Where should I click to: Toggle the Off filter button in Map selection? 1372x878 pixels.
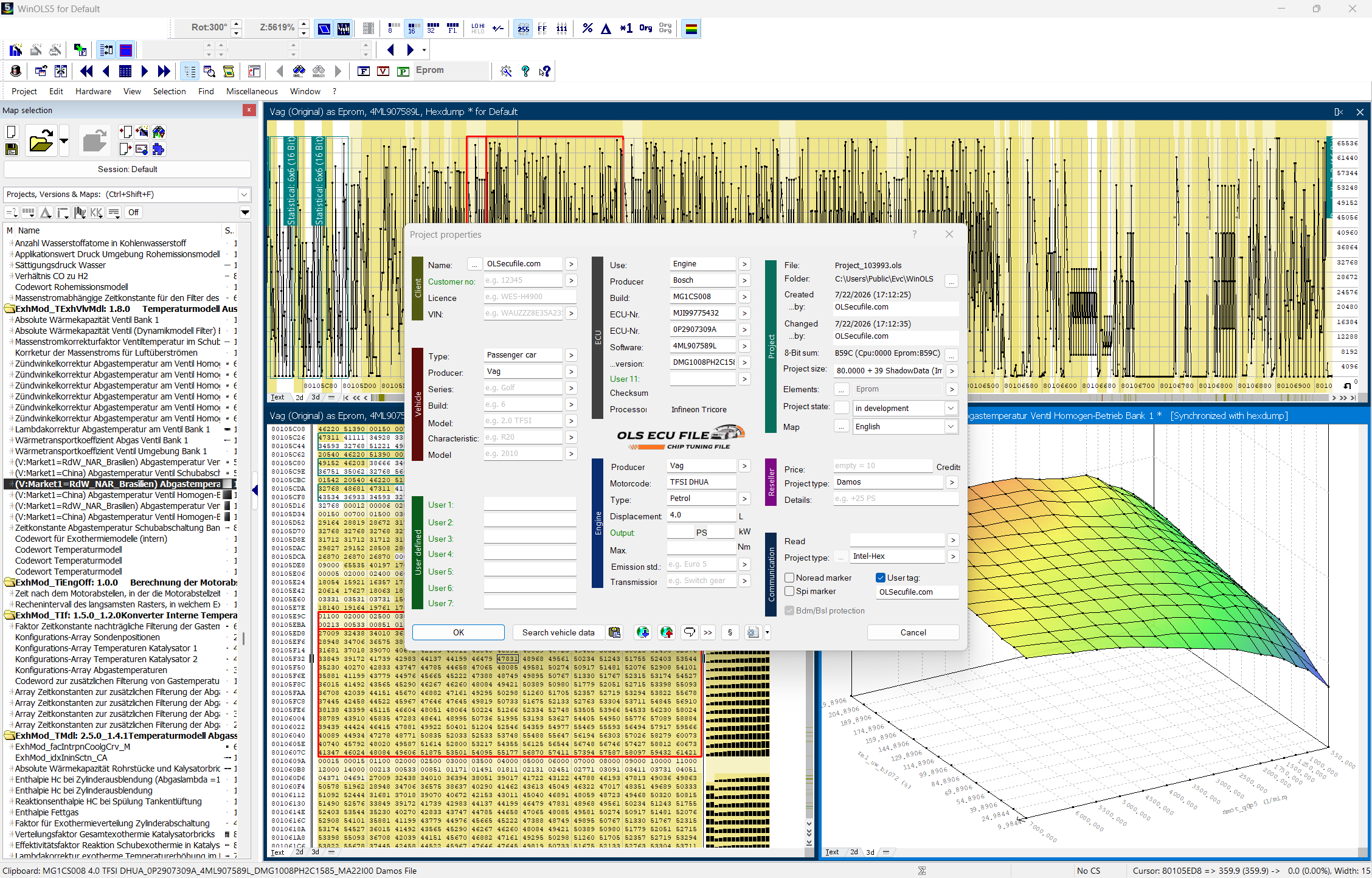coord(133,212)
